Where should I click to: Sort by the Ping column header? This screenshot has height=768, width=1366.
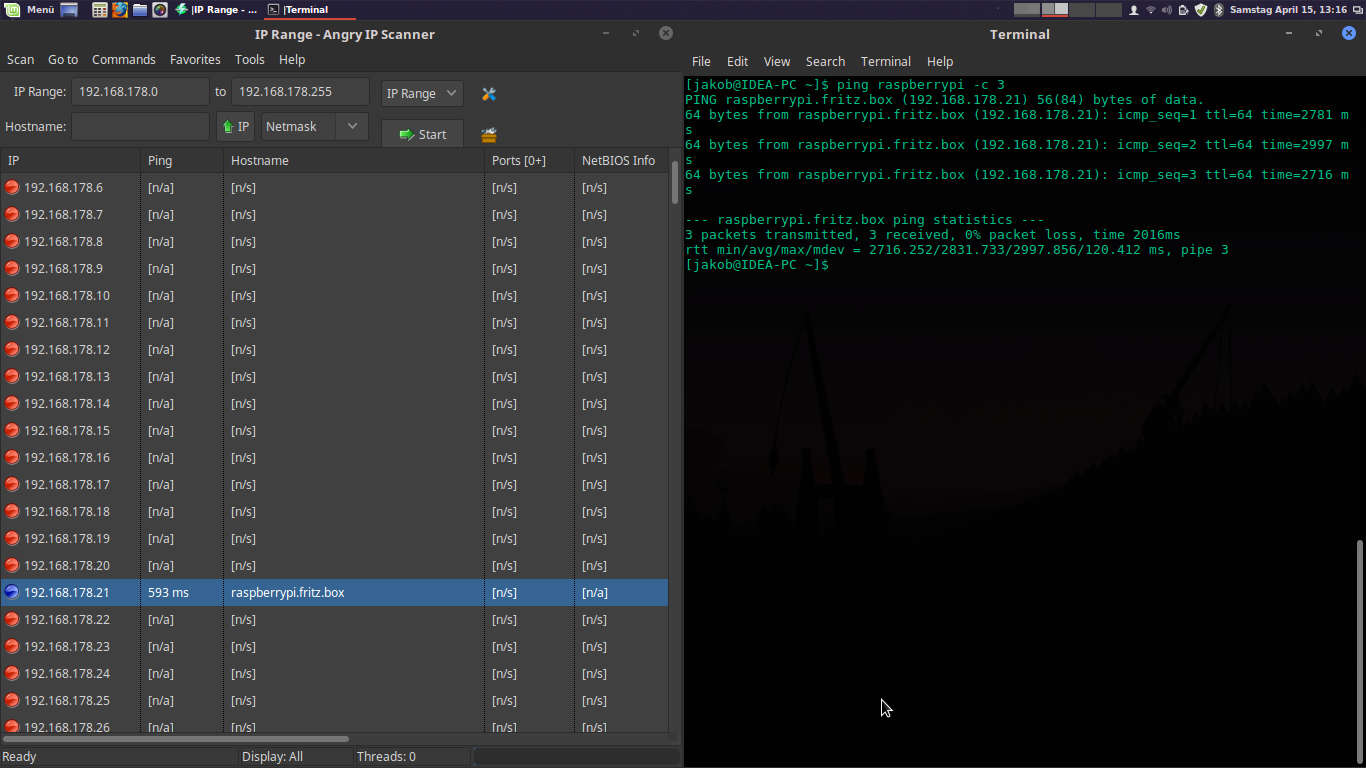coord(182,160)
